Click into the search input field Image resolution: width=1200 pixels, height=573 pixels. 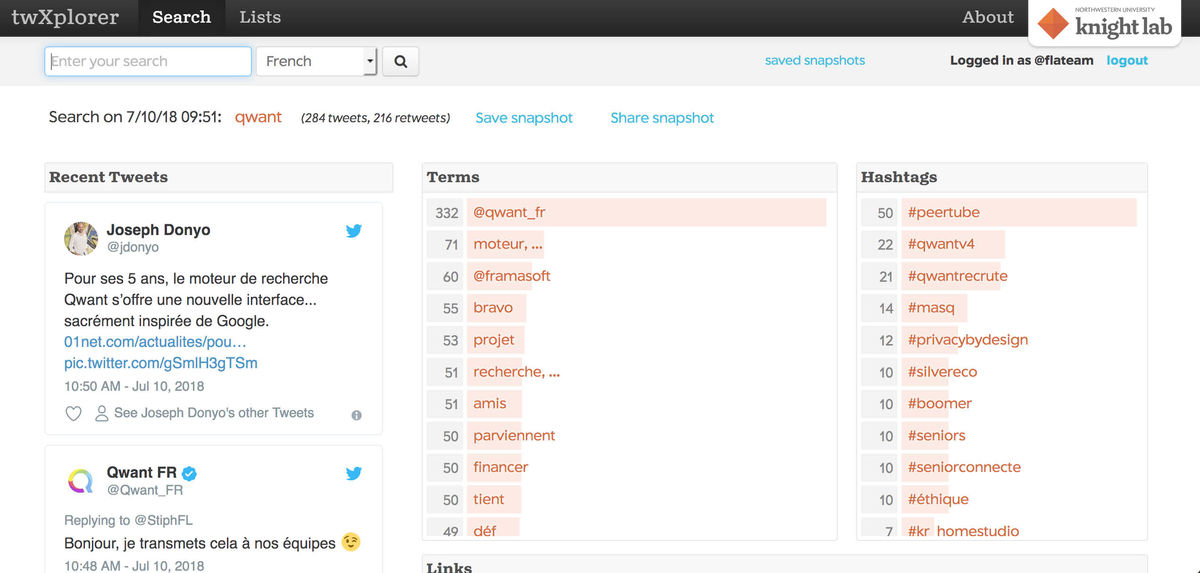[148, 61]
